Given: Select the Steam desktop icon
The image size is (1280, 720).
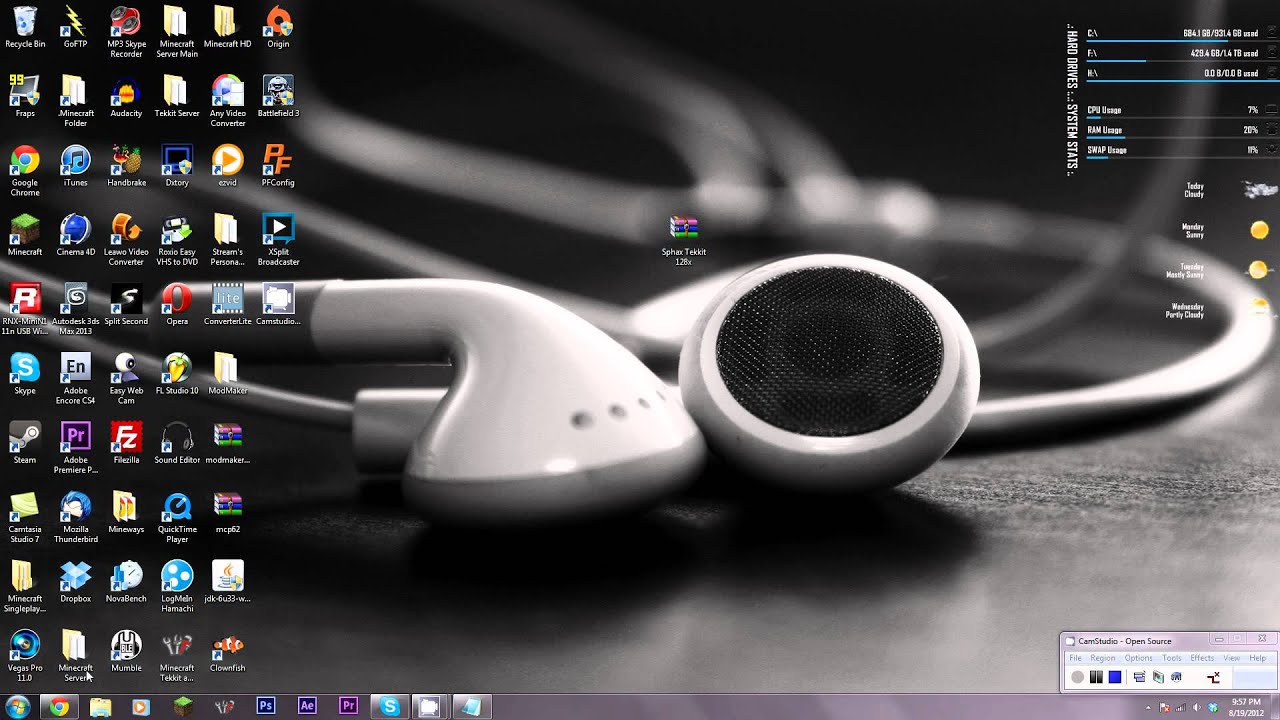Looking at the screenshot, I should click(25, 443).
